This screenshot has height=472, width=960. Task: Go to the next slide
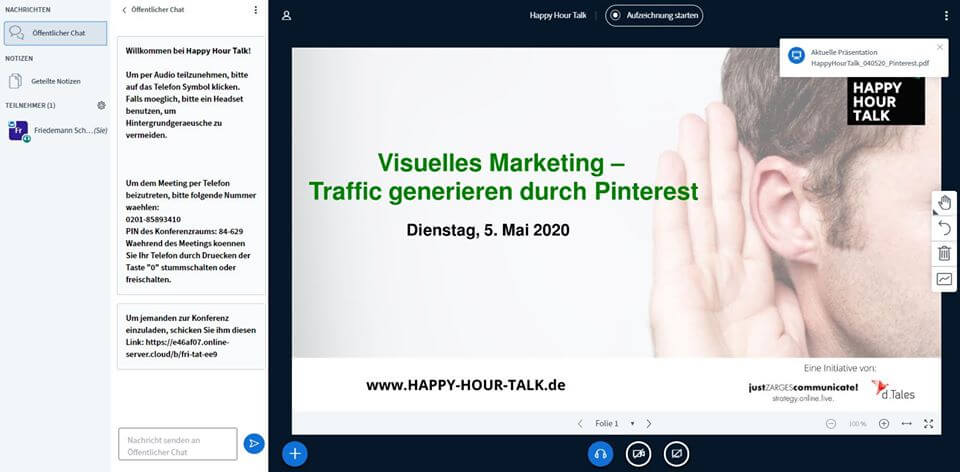649,424
